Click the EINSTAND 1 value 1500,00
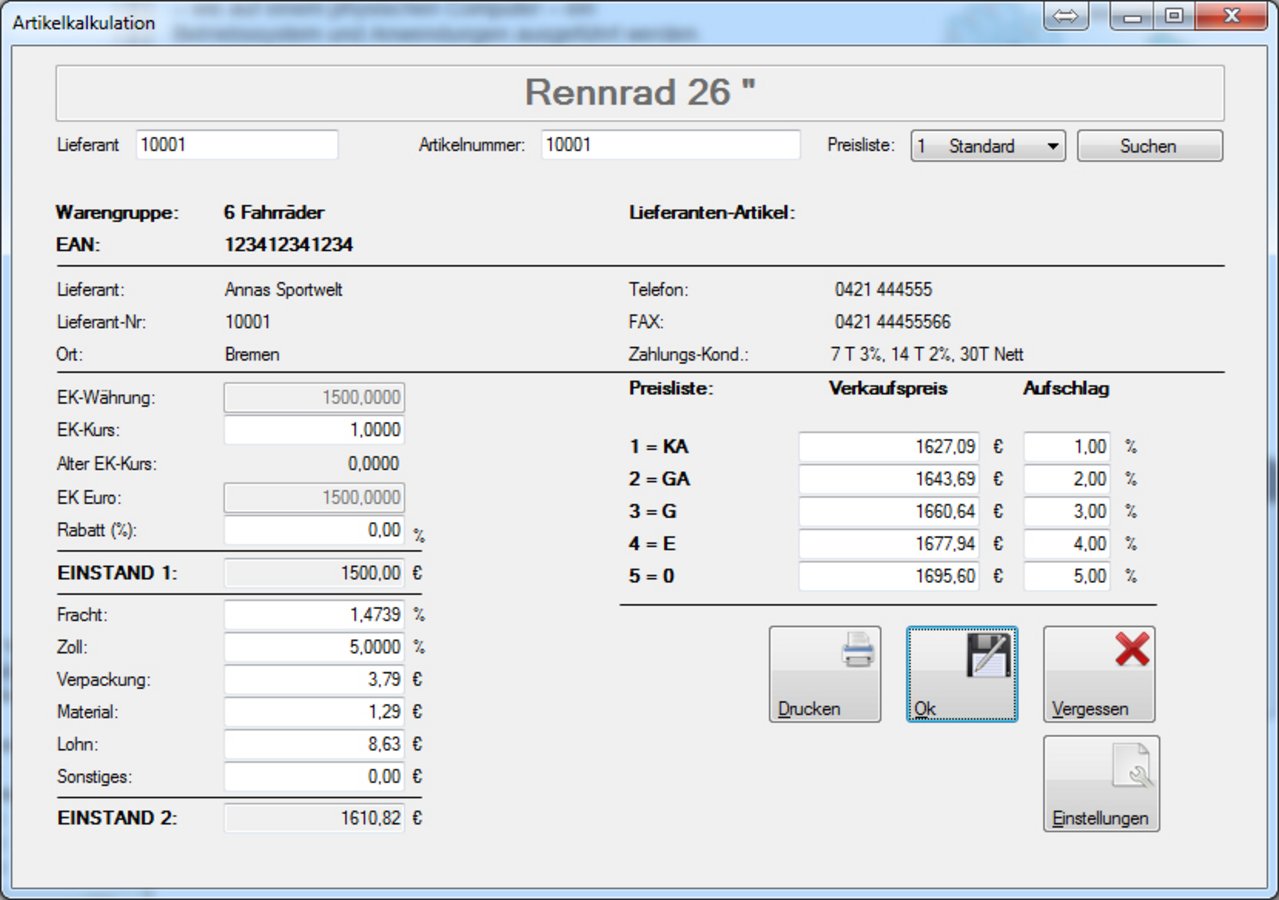Screen dimensions: 1279x900 pyautogui.click(x=314, y=574)
